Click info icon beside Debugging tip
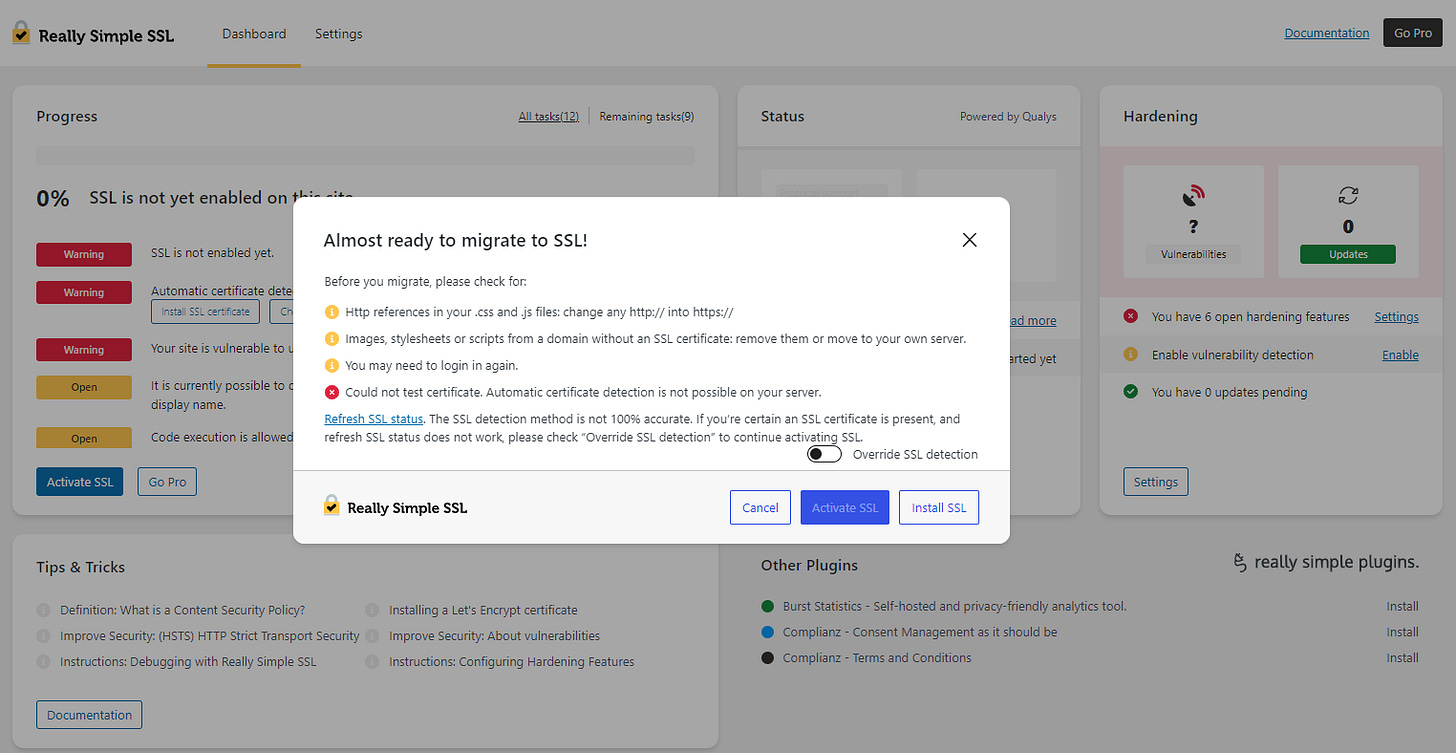Image resolution: width=1456 pixels, height=753 pixels. pos(43,662)
